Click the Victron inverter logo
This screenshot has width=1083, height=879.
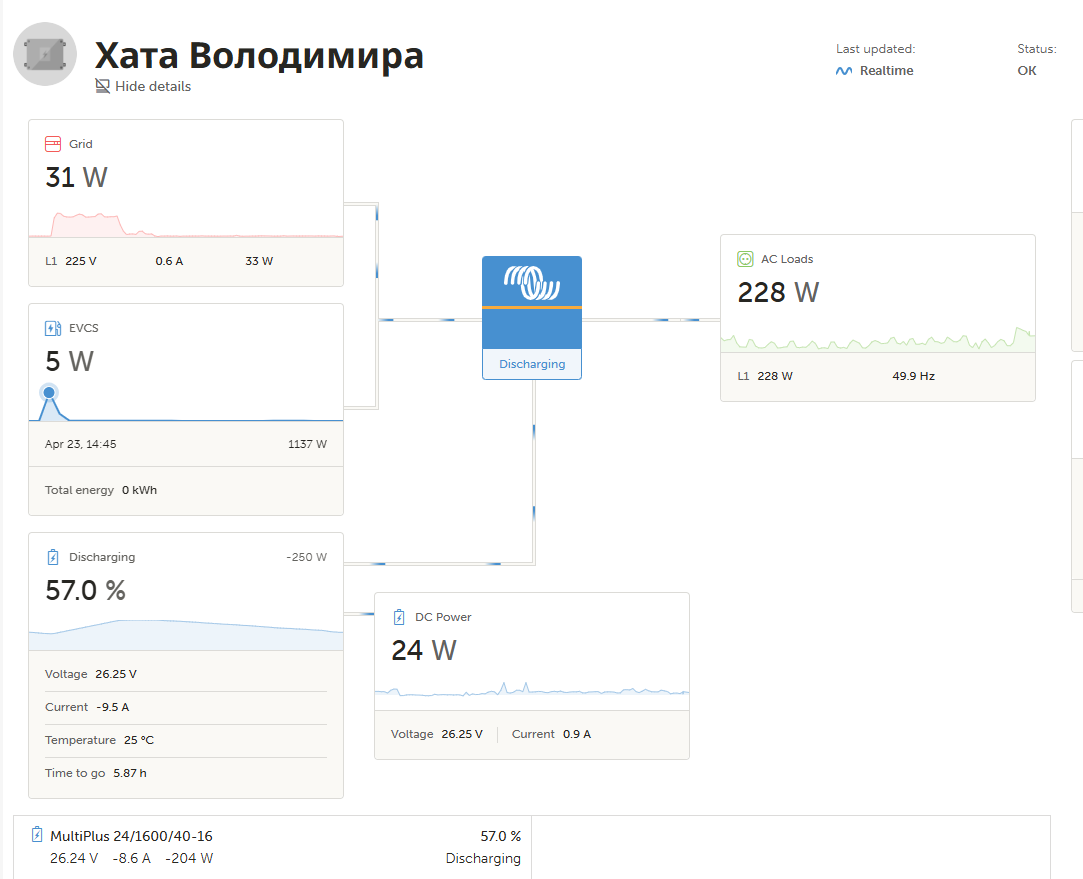[532, 283]
